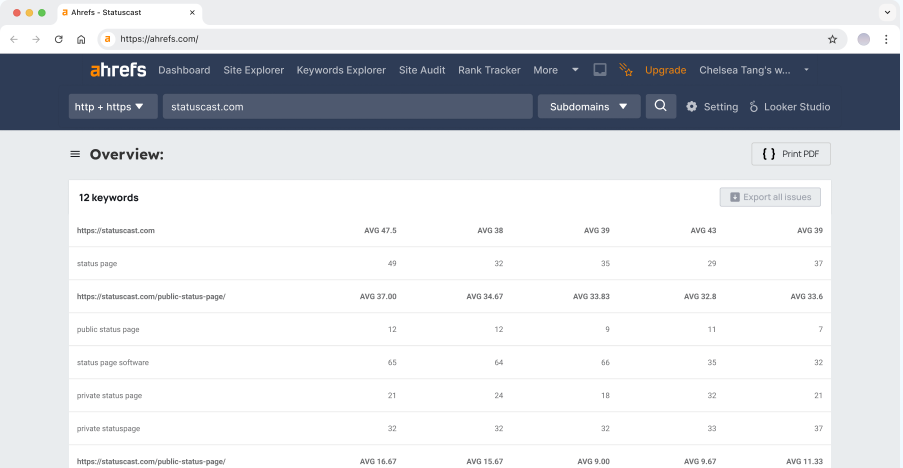Viewport: 903px width, 468px height.
Task: Click the AVG 11.33 value
Action: 805,461
